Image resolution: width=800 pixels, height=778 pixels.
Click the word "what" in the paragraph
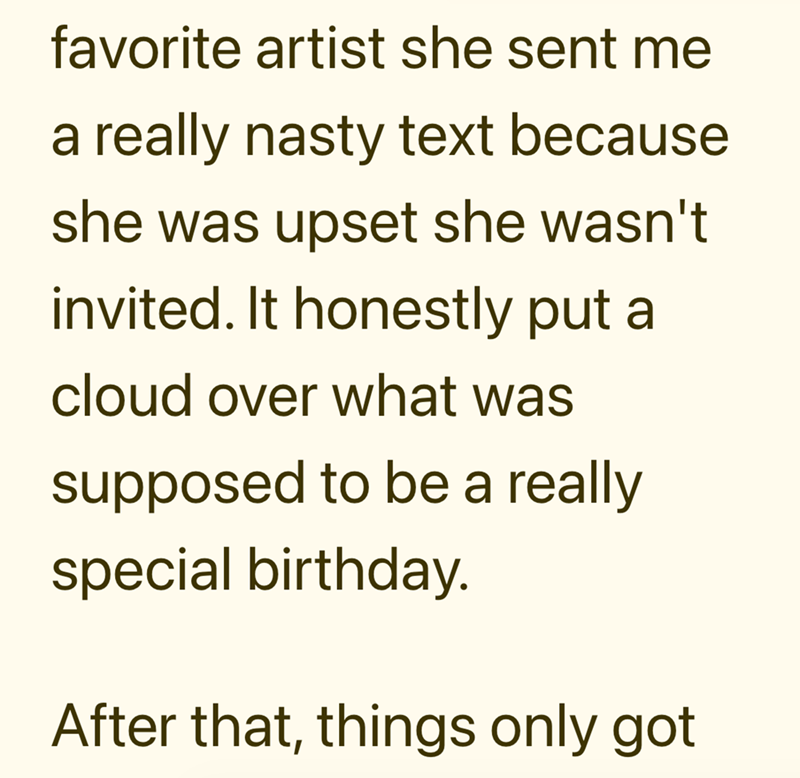[394, 395]
